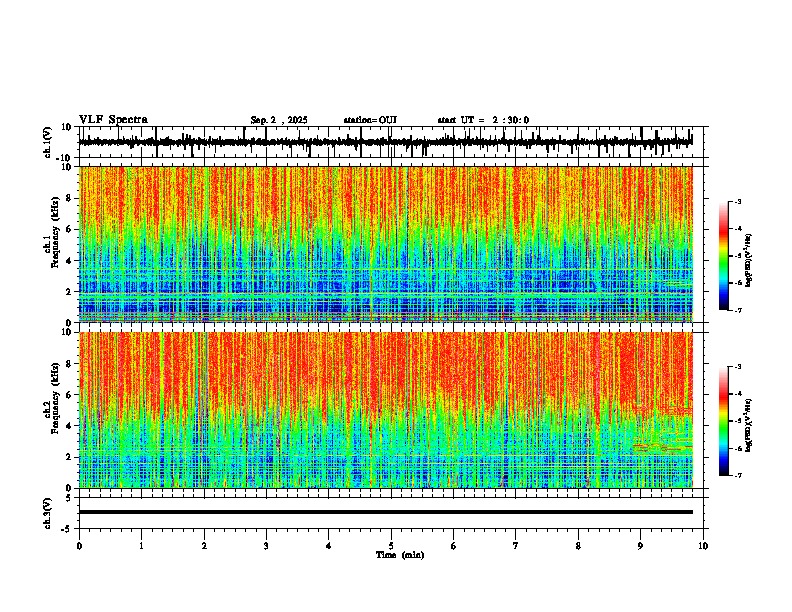This screenshot has width=792, height=612.
Task: Click the "ch.1(V)" axis label
Action: [48, 142]
